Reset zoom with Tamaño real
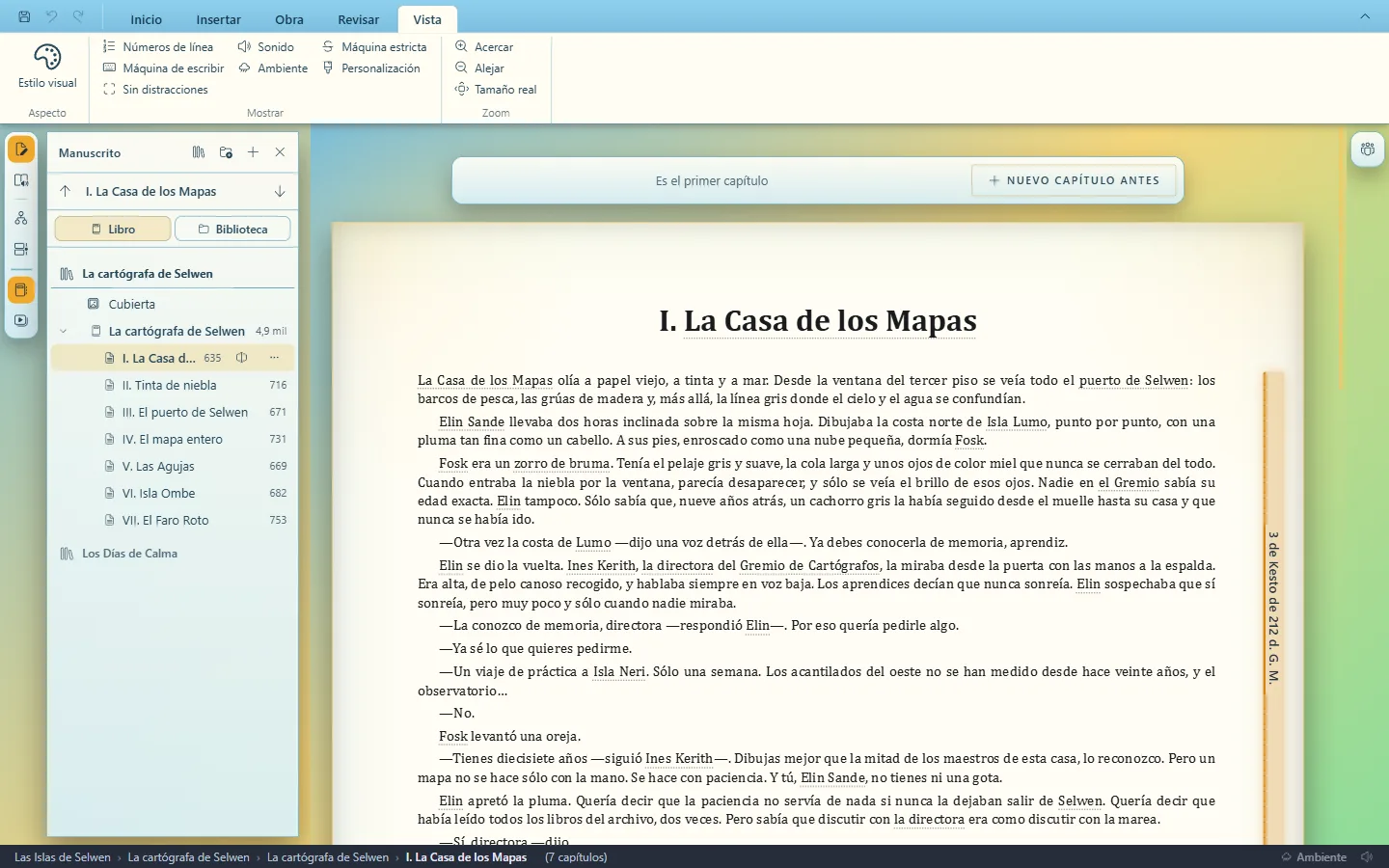Screen dimensions: 1389x868 point(496,89)
